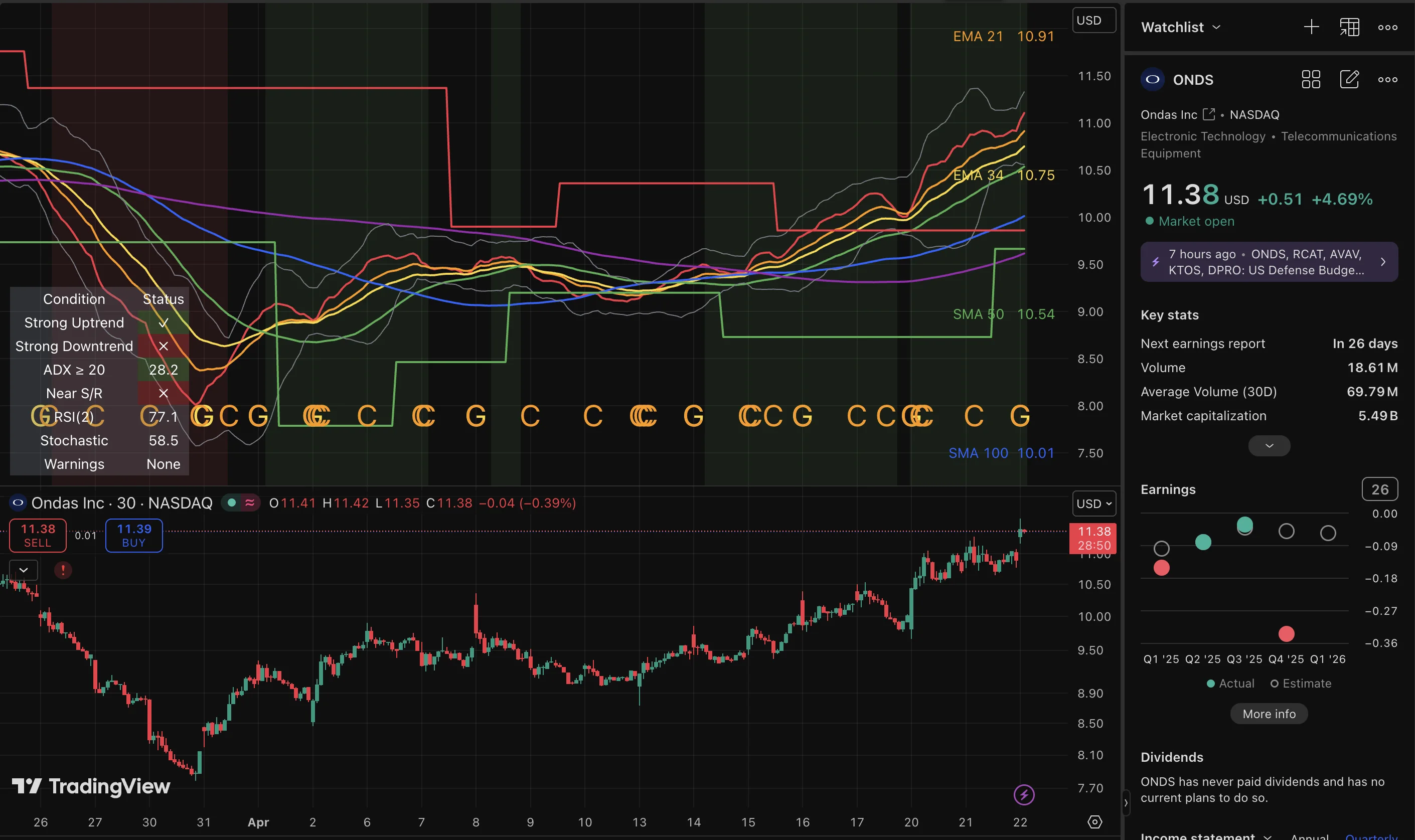The image size is (1415, 840).
Task: Click the Stochastic value 58.5
Action: (164, 440)
